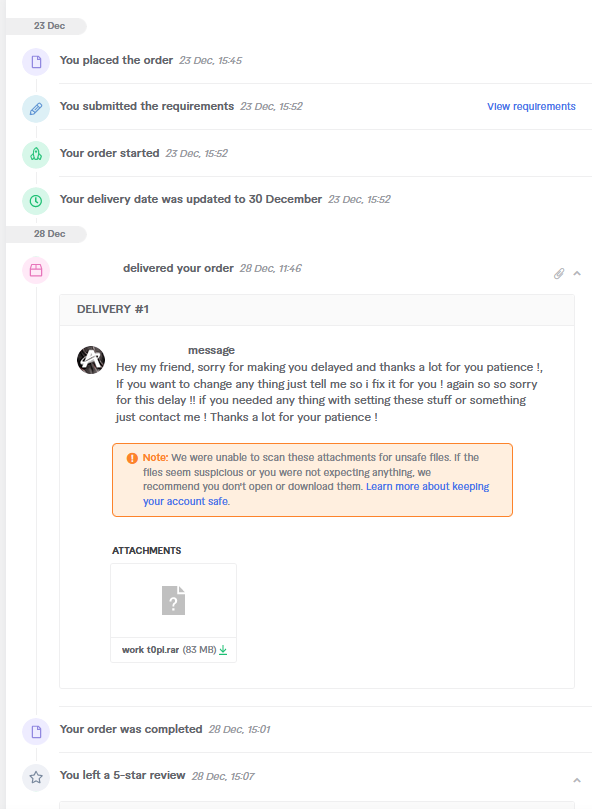Collapse the delivered order section chevron
Viewport: 592px width, 809px height.
tap(577, 273)
